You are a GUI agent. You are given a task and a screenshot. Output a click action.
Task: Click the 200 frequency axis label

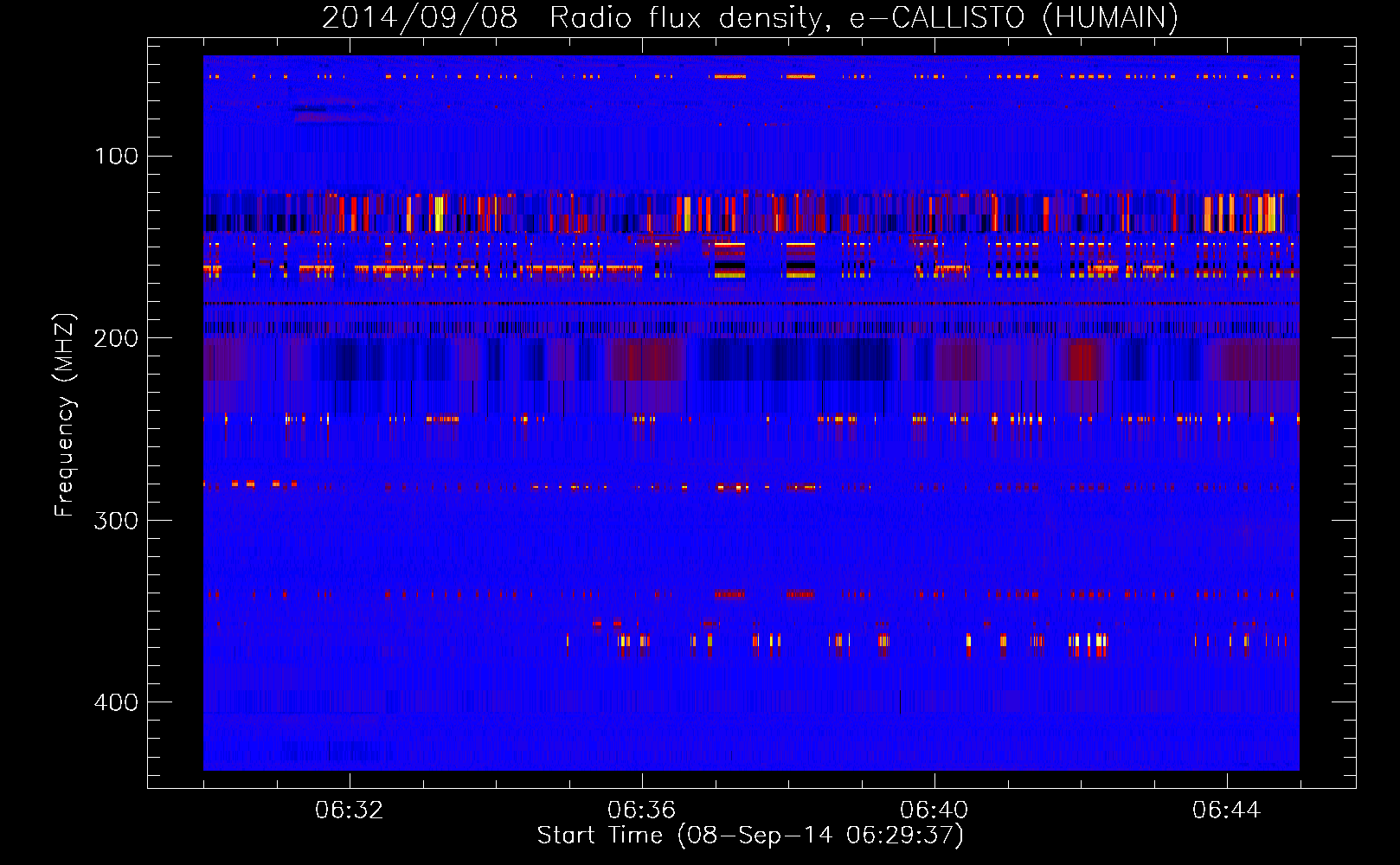(116, 338)
